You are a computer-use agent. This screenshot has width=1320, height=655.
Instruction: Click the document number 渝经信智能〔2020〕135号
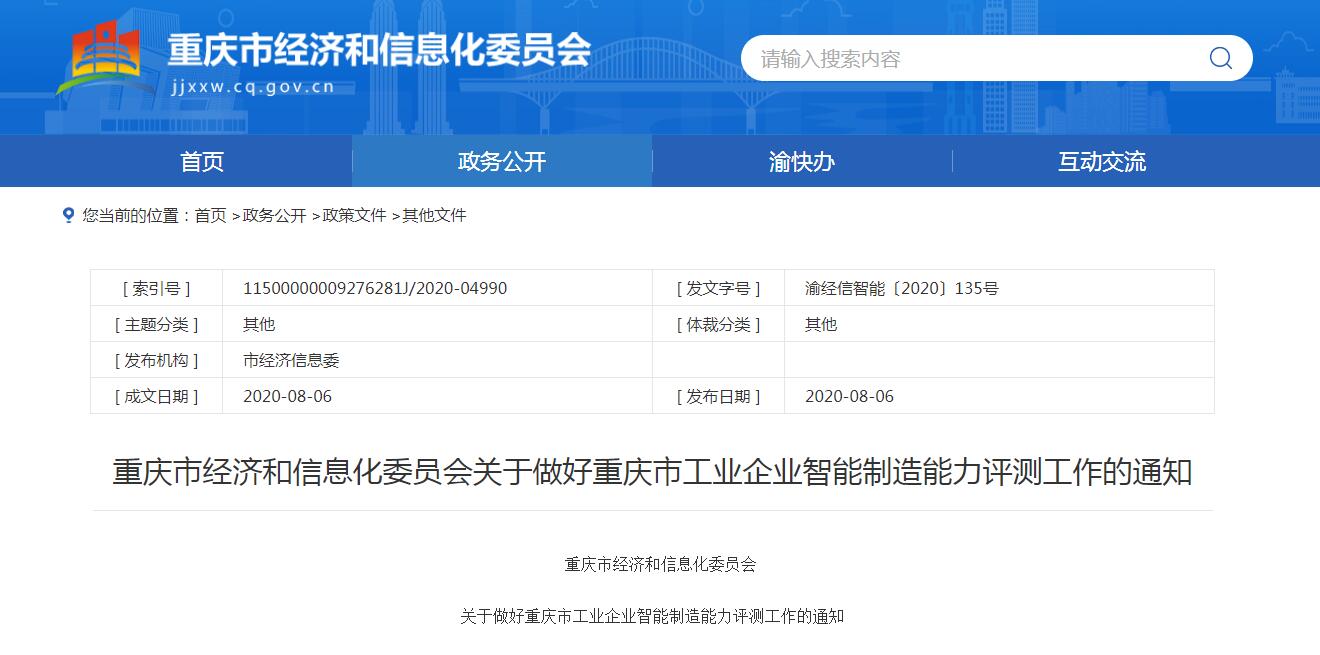coord(901,288)
